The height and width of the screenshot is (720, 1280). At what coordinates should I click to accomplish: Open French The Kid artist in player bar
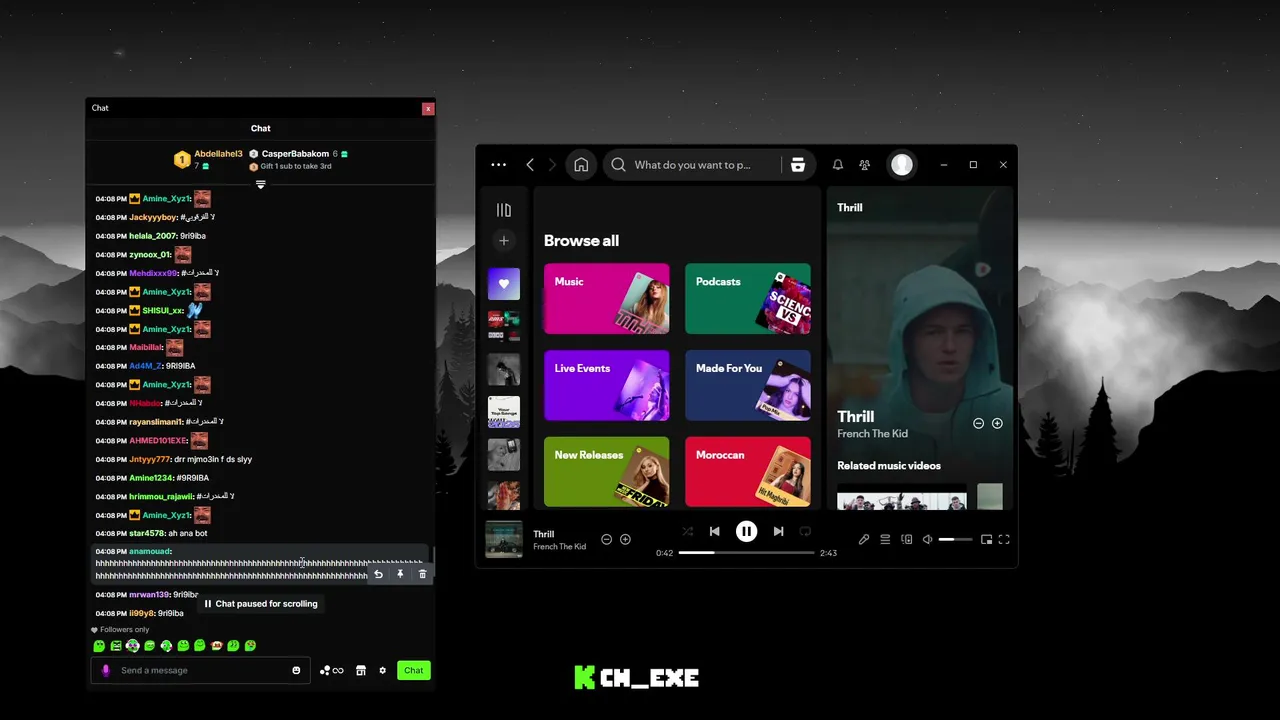(x=559, y=547)
